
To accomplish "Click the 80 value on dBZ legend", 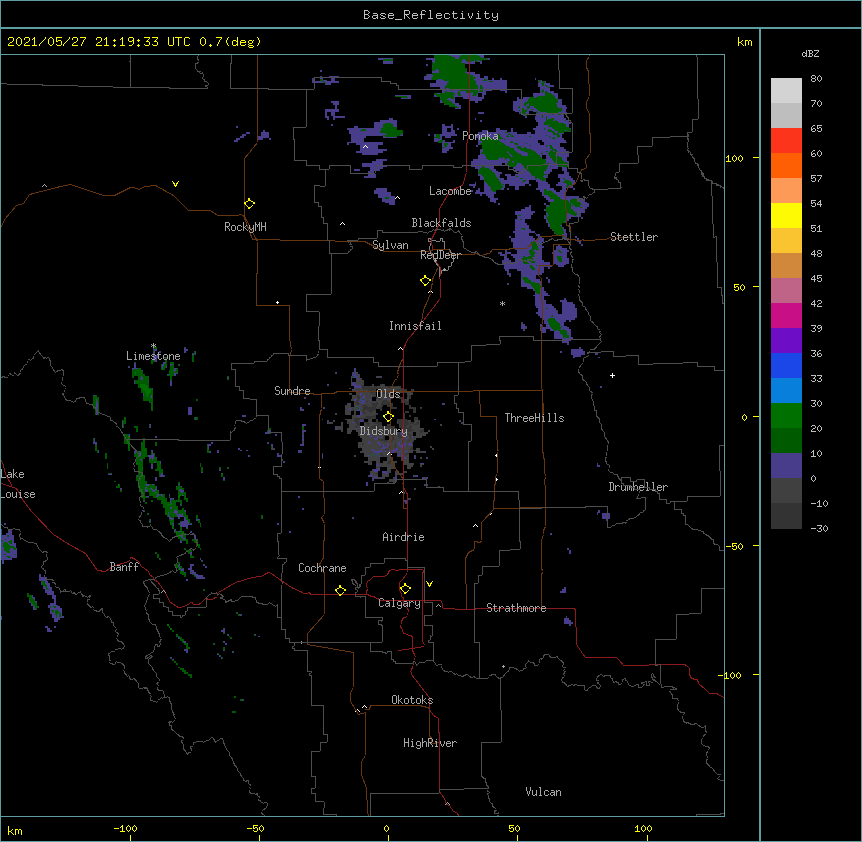I will click(816, 79).
